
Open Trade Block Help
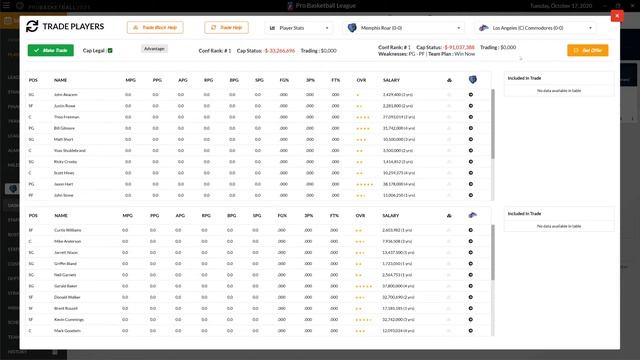155,27
